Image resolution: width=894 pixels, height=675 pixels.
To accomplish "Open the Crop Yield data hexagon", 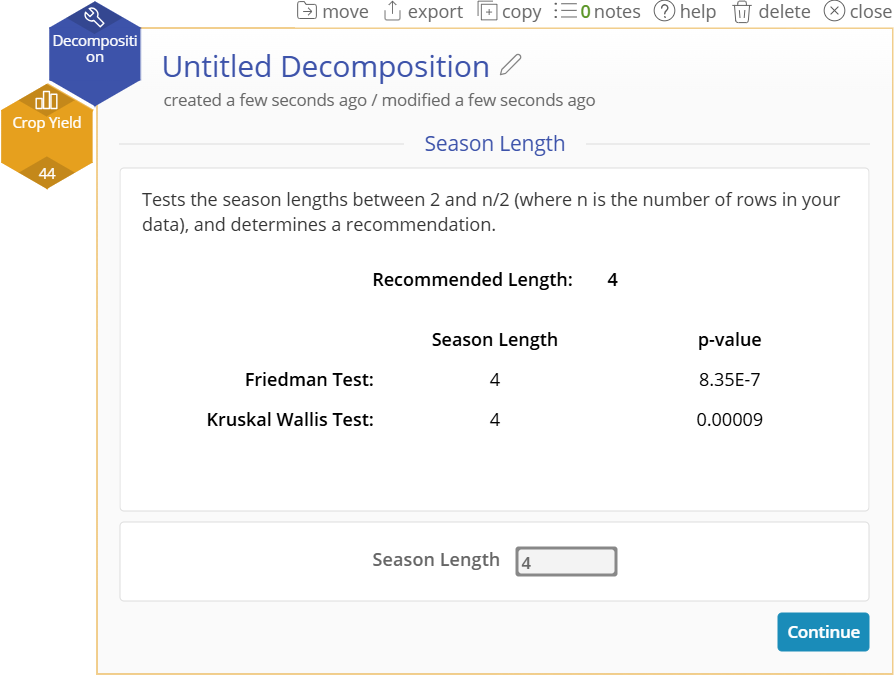I will point(47,137).
